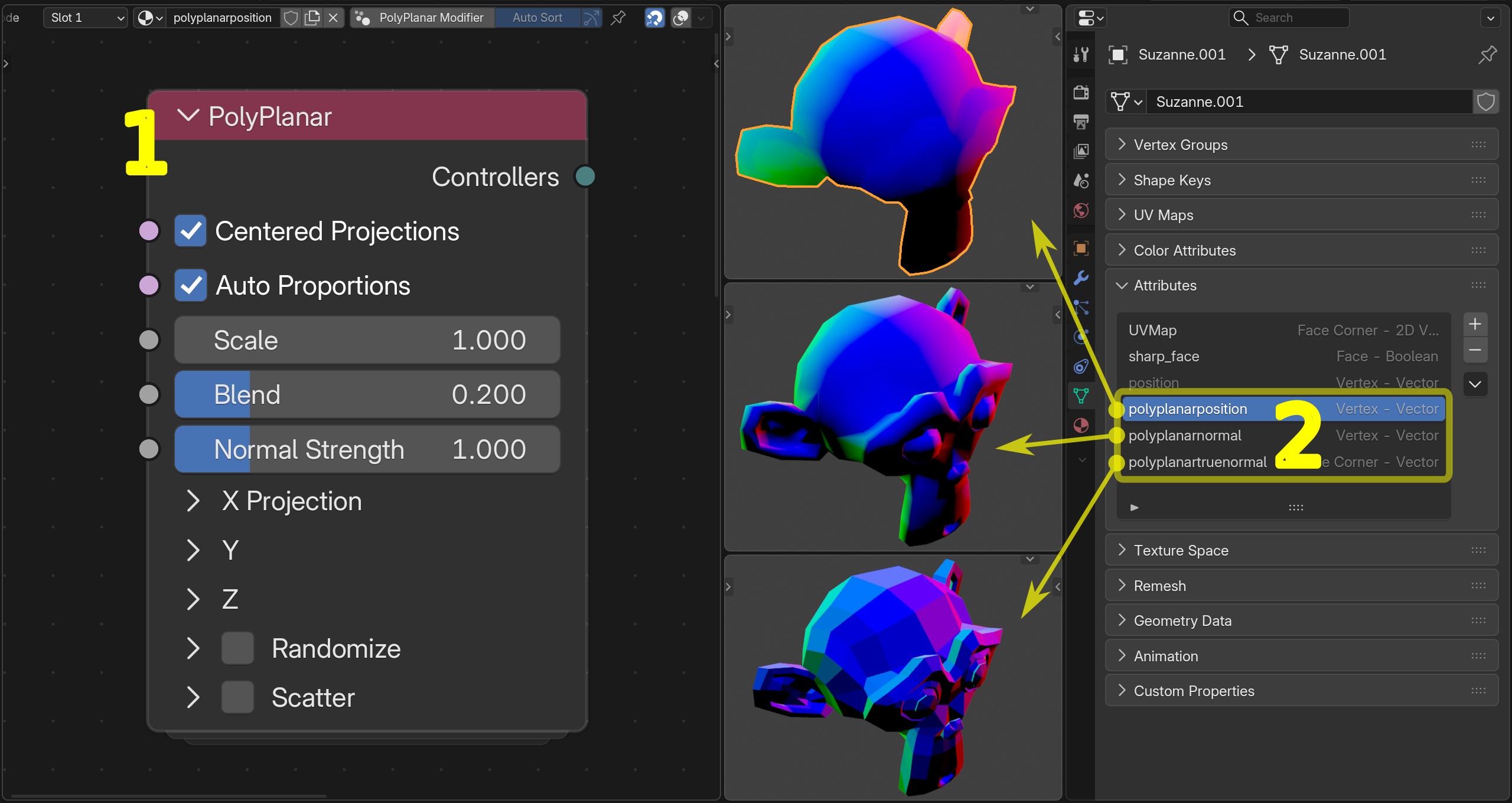Click the fake user shield next to Suzanne.001 mesh name
Viewport: 1512px width, 803px height.
(1486, 102)
